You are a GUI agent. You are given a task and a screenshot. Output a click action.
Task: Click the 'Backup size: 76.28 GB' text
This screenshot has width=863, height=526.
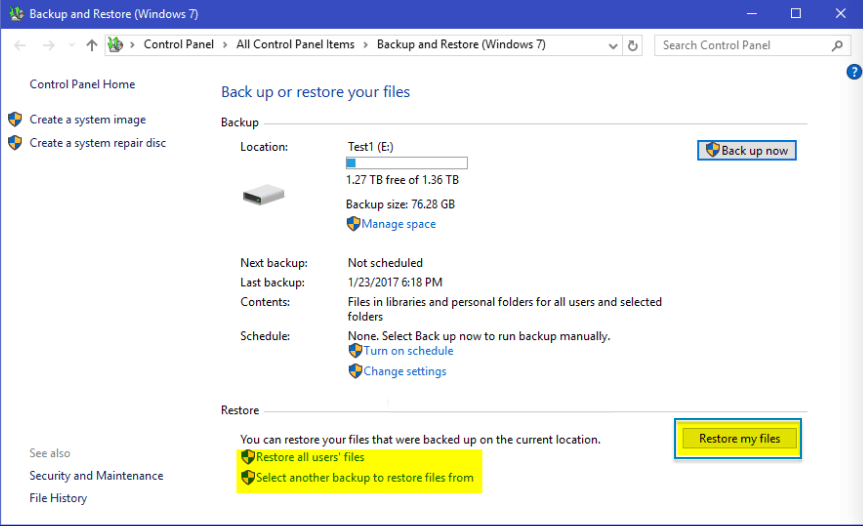pyautogui.click(x=400, y=204)
